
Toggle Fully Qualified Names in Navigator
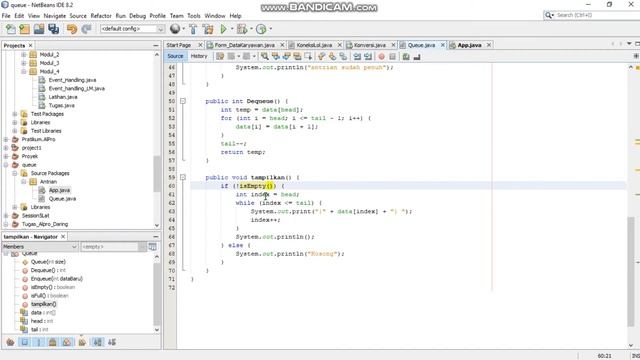point(82,342)
